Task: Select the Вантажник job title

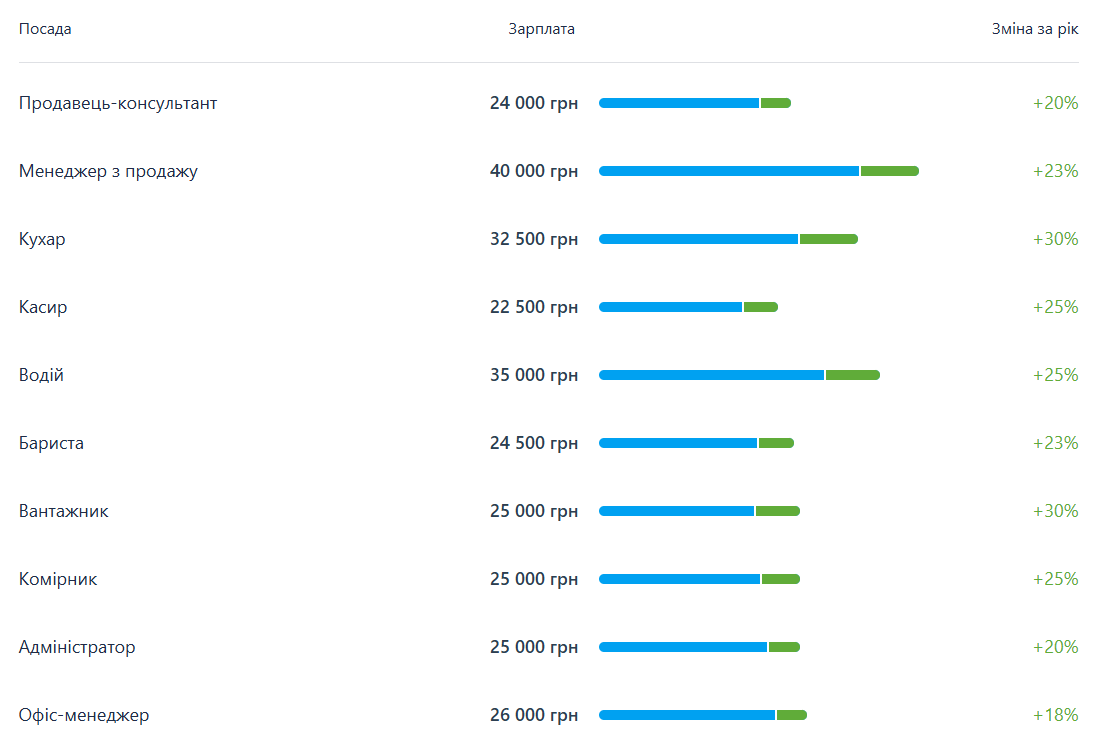Action: click(64, 511)
